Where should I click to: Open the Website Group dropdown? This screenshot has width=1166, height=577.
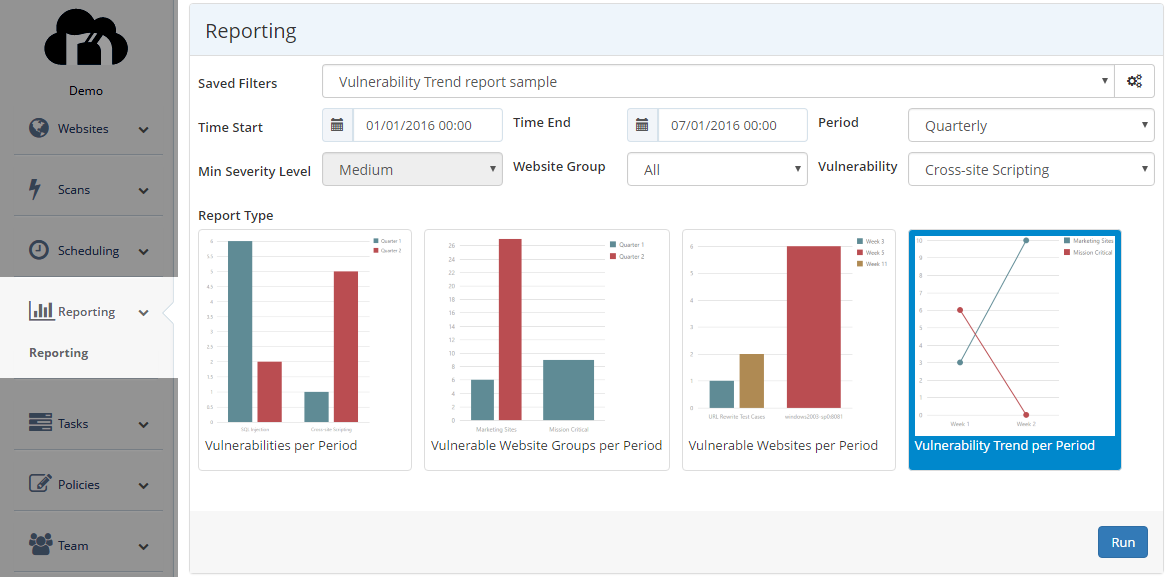(x=716, y=169)
